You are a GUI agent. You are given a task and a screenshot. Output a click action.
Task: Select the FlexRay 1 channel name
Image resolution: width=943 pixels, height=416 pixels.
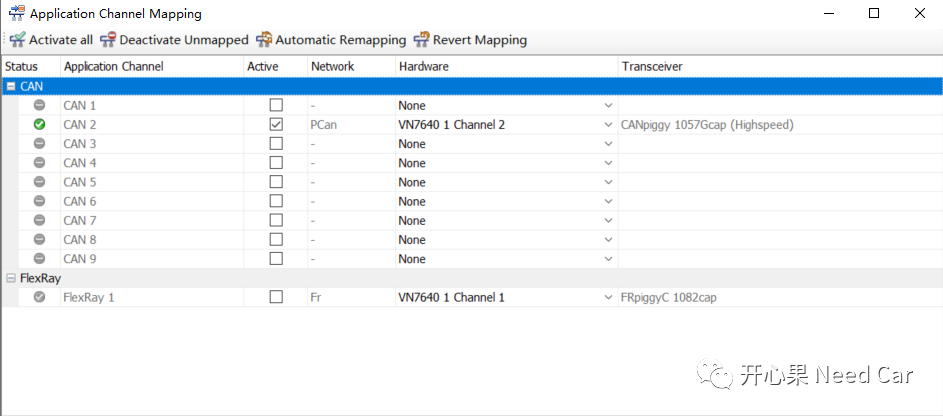pos(89,298)
